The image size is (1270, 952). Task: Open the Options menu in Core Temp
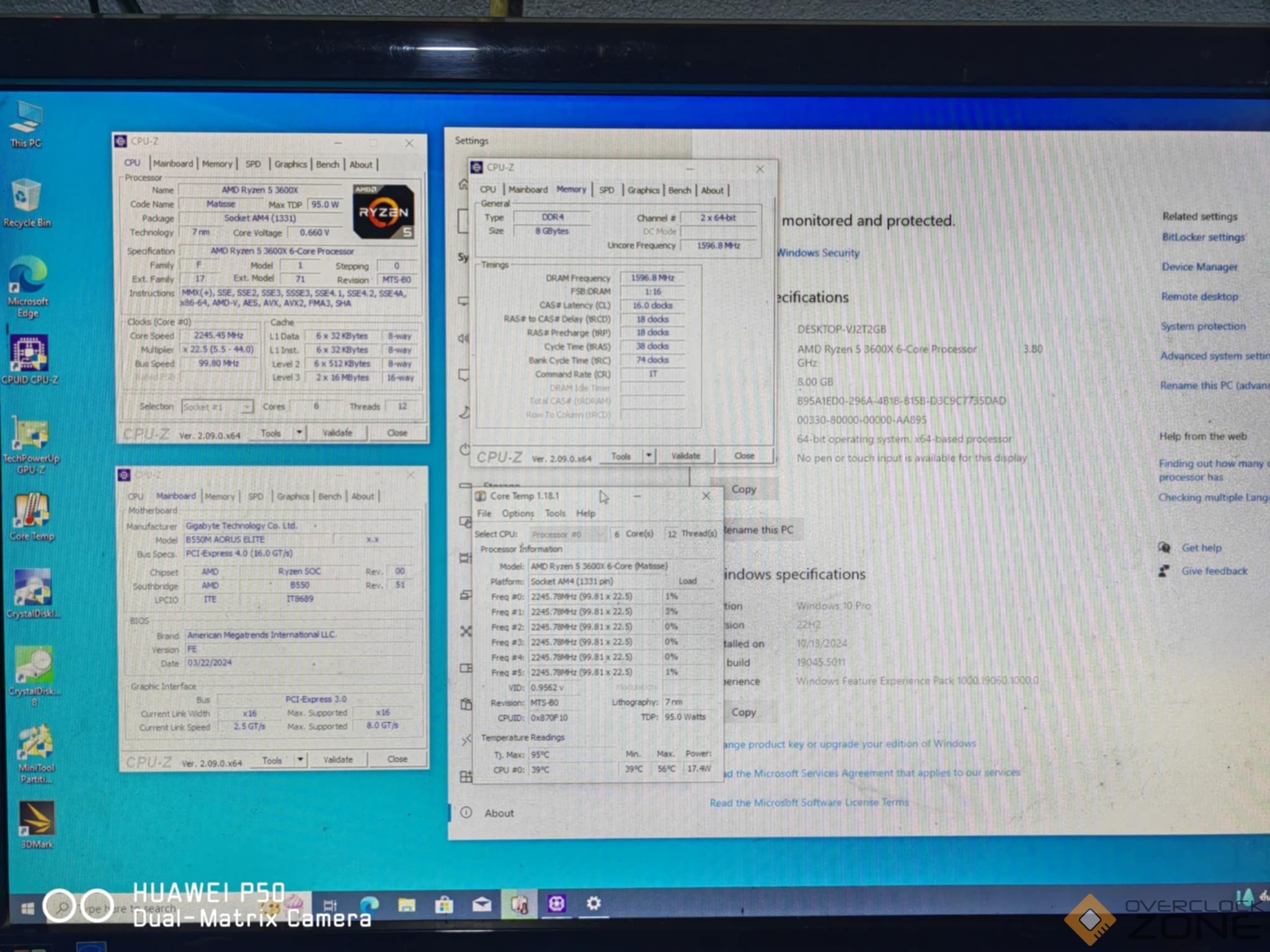(517, 513)
